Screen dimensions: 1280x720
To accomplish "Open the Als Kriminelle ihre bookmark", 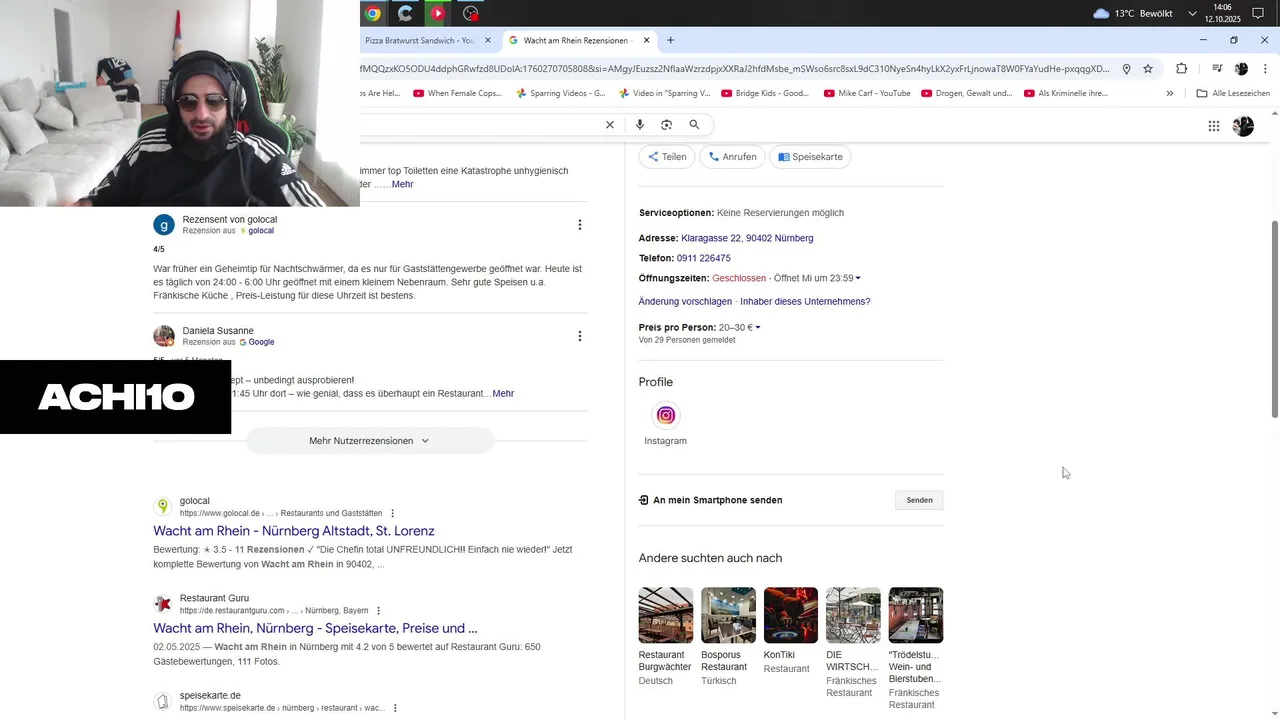I will point(1065,93).
